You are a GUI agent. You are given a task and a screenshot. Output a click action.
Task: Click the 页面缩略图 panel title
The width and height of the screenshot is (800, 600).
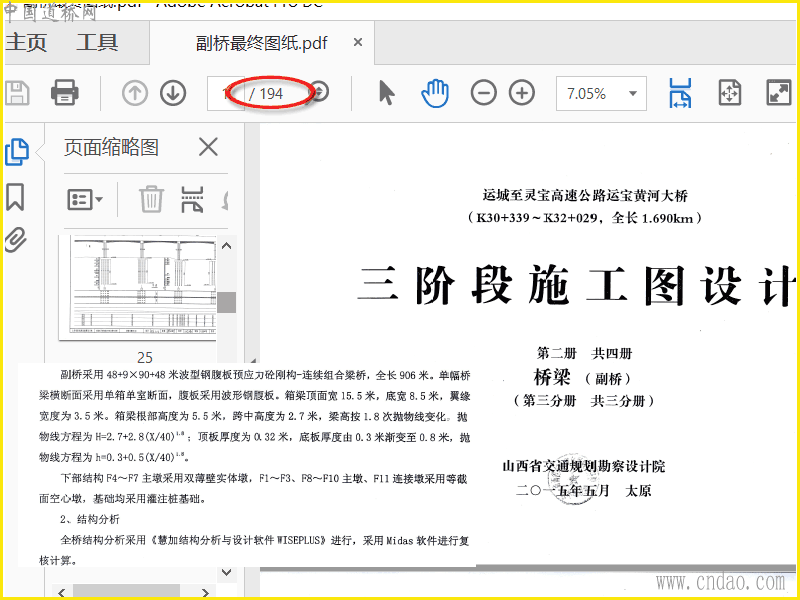[111, 147]
